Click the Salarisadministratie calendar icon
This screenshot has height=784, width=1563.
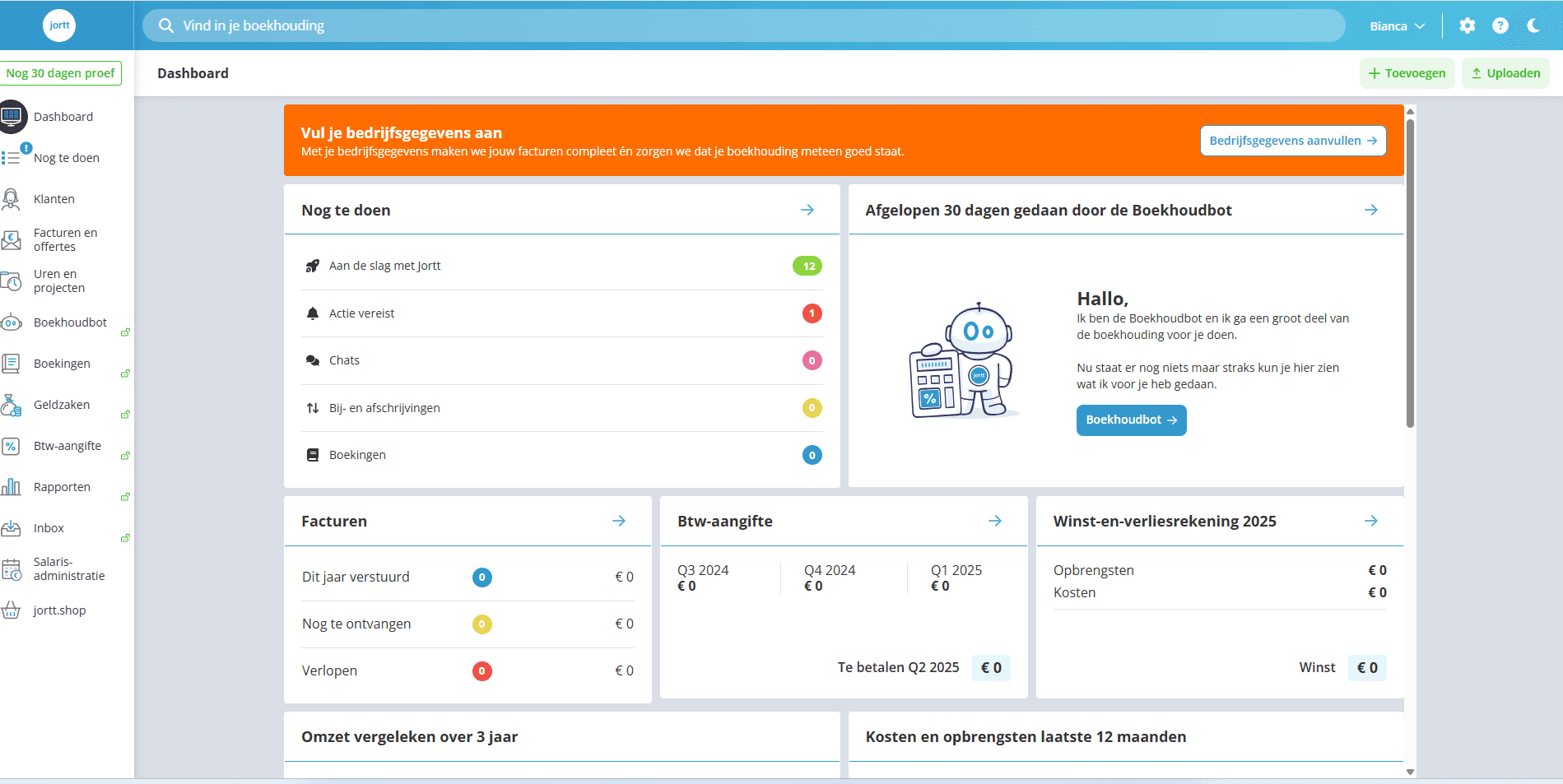(11, 569)
